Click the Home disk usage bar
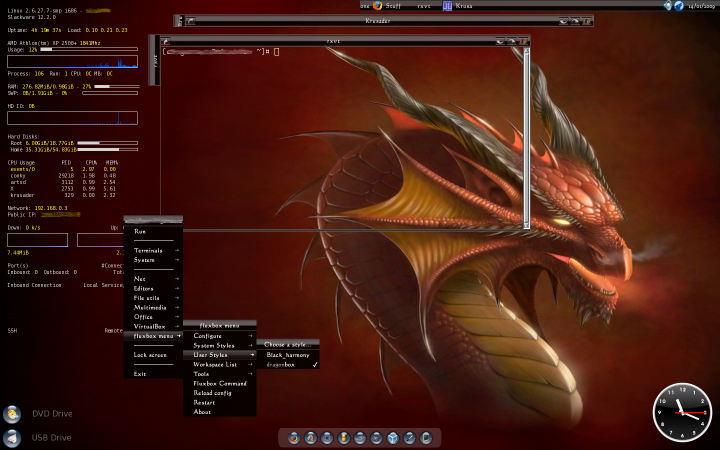720x450 pixels. (x=107, y=149)
